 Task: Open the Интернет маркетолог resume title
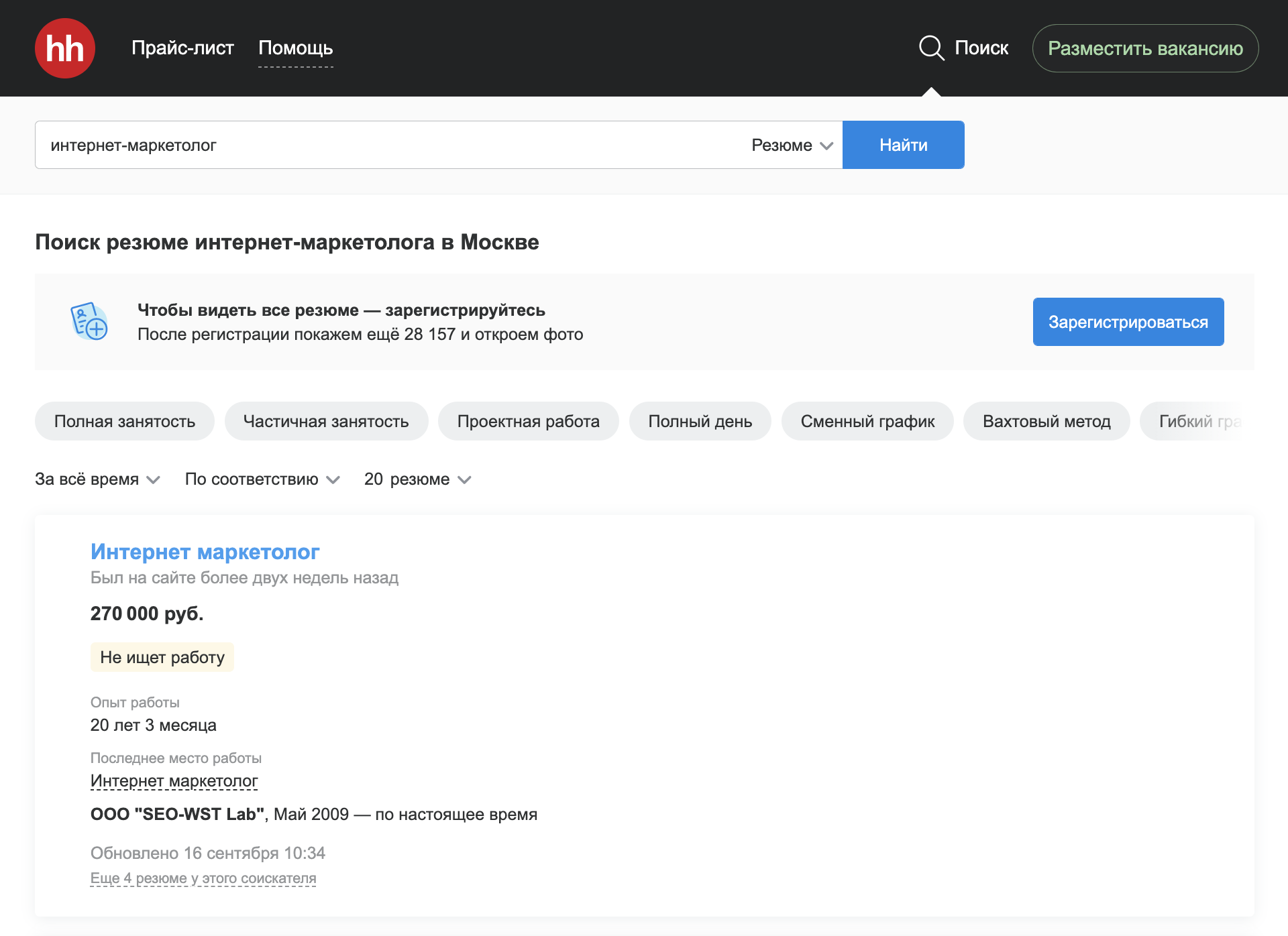click(x=205, y=551)
